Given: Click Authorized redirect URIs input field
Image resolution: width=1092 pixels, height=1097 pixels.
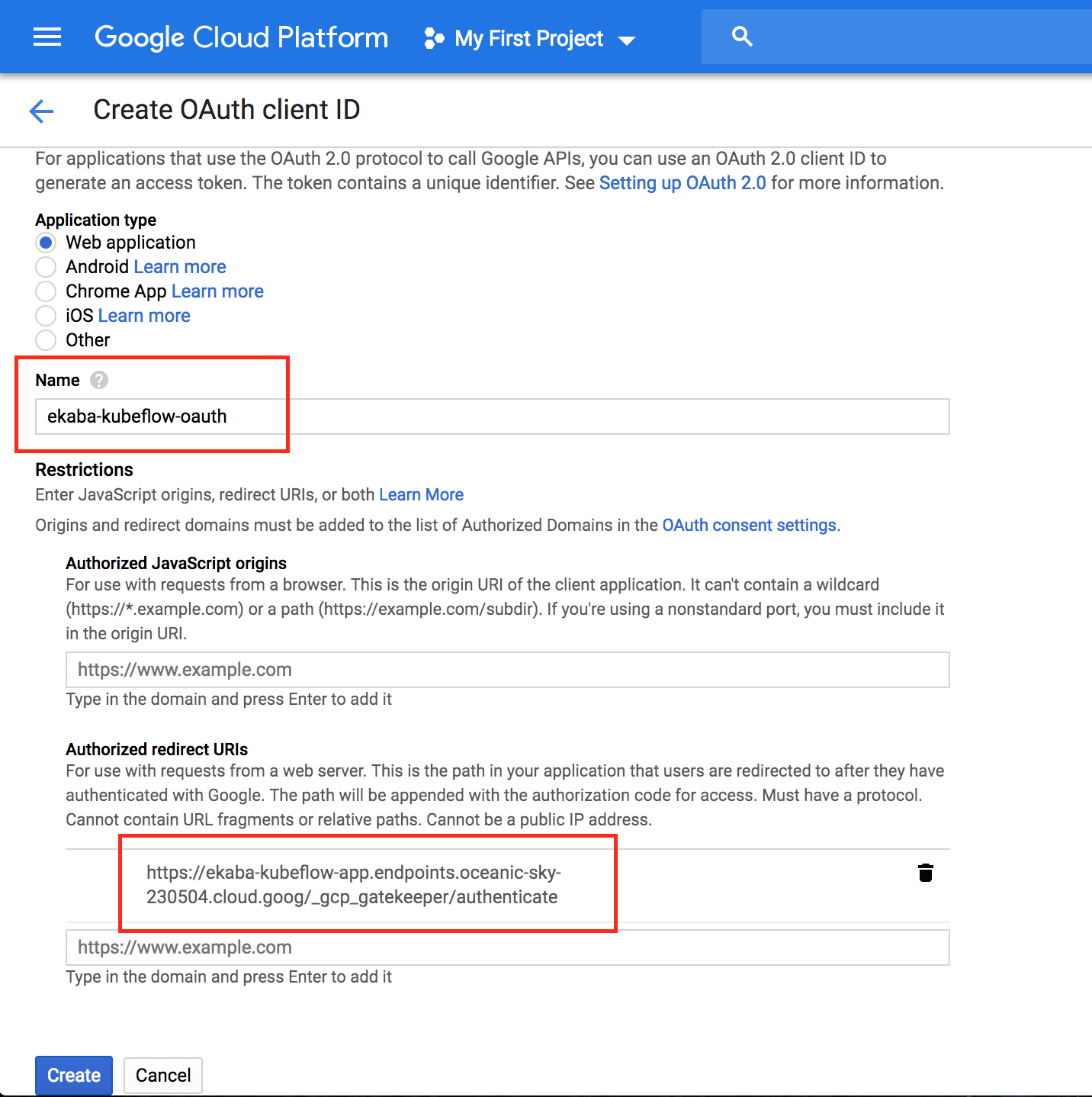Looking at the screenshot, I should [x=508, y=947].
